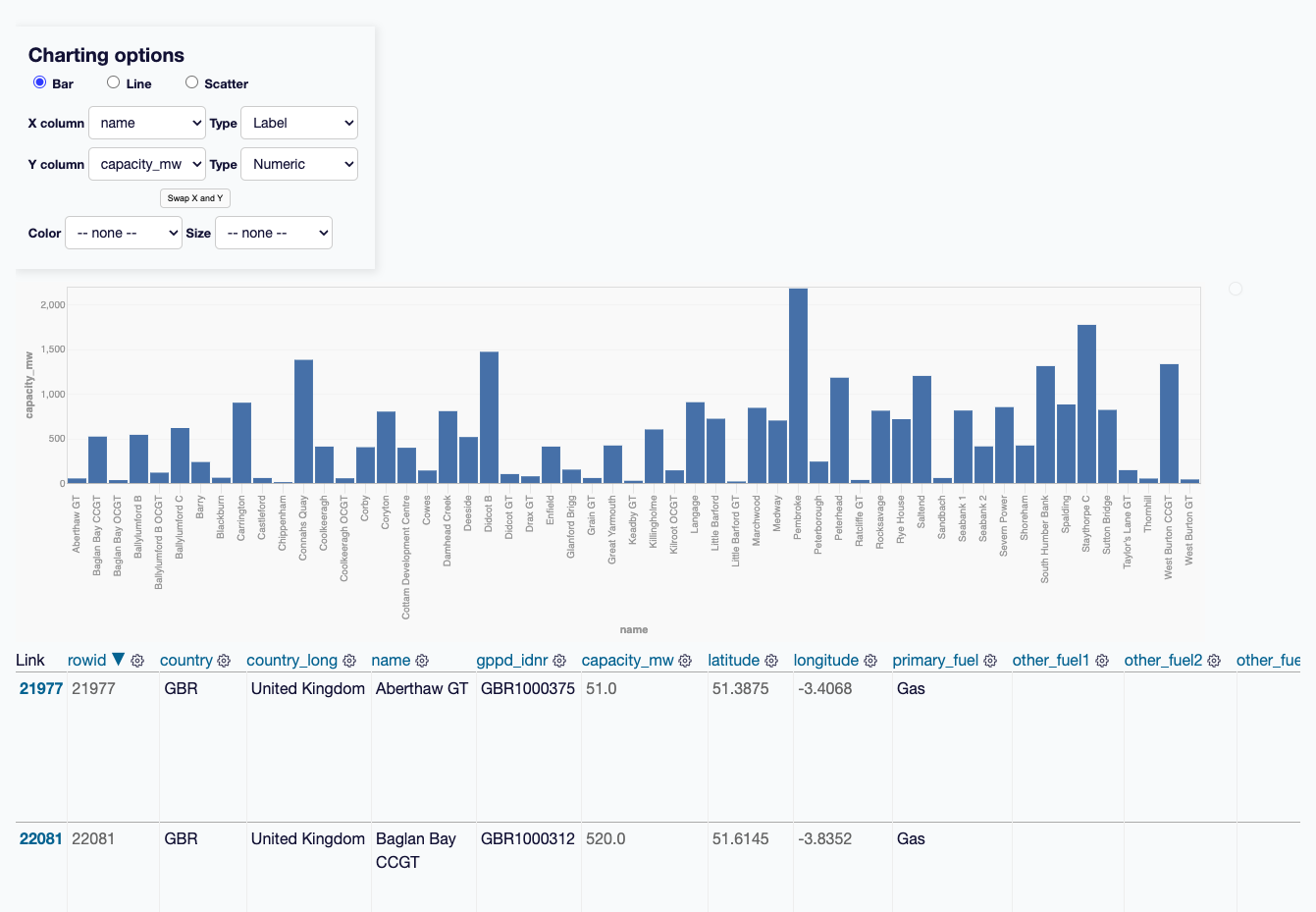Click the Baglan Bay CCGT name cell

416,850
